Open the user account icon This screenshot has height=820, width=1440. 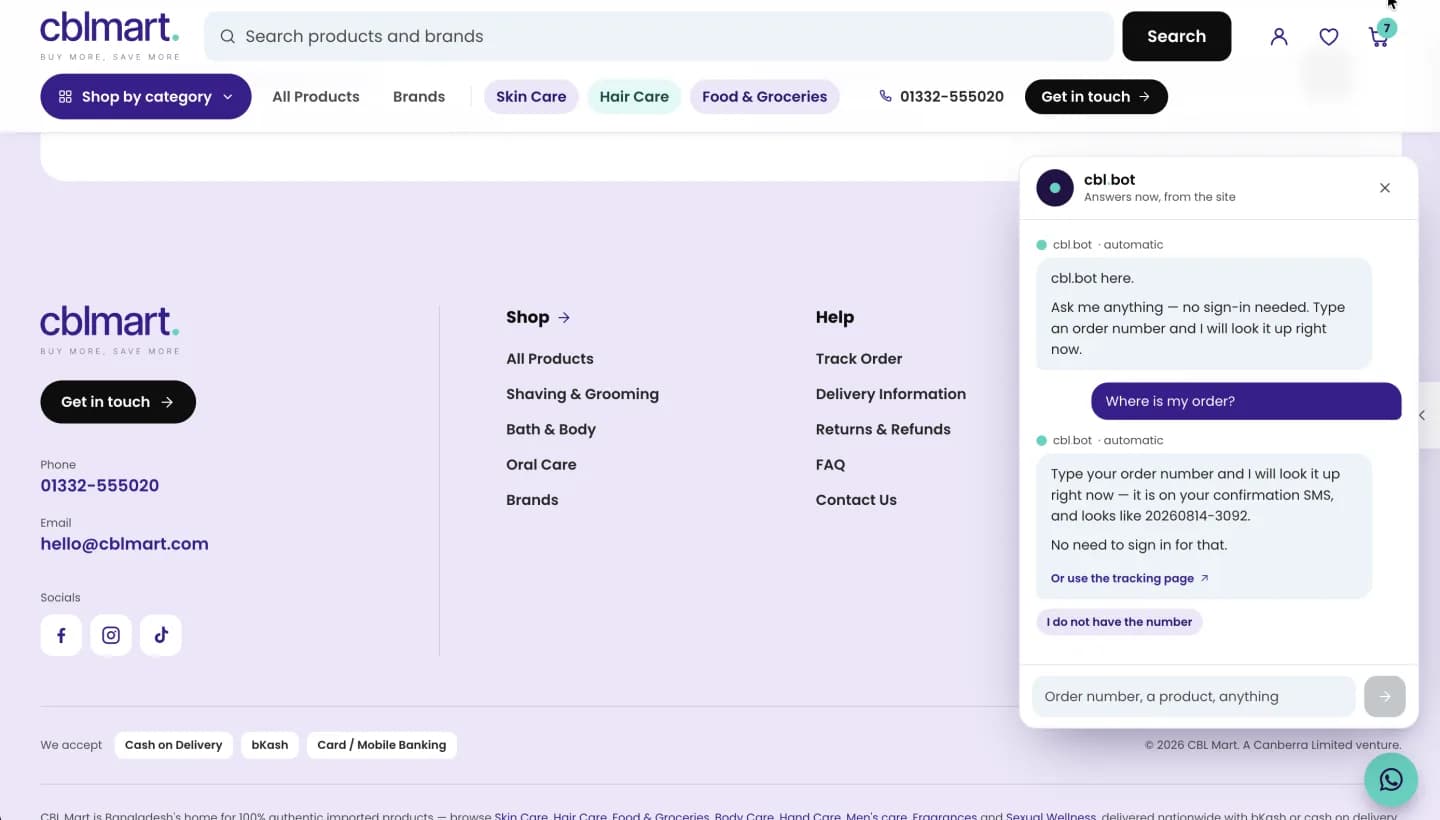click(x=1279, y=37)
